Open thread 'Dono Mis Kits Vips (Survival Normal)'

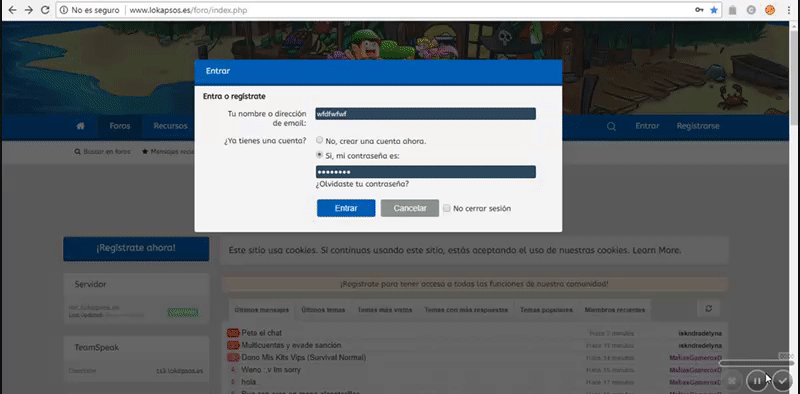click(304, 358)
